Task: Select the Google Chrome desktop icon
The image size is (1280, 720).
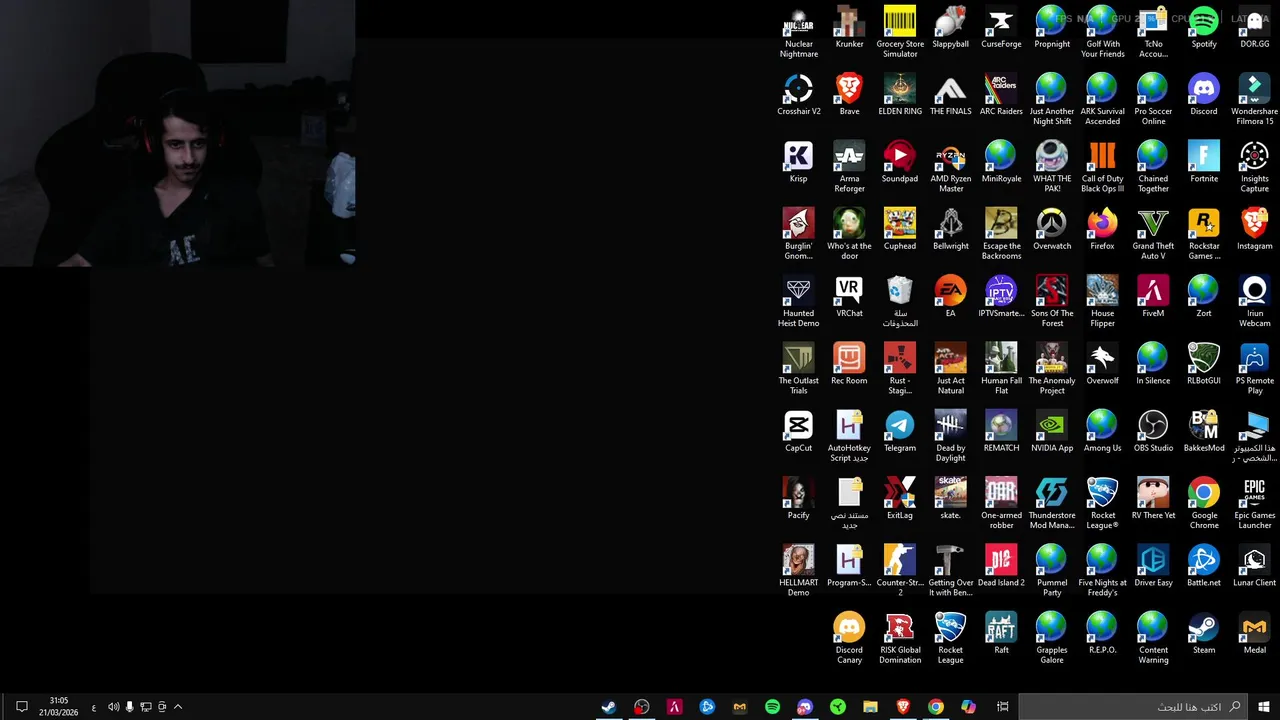Action: pos(1204,502)
